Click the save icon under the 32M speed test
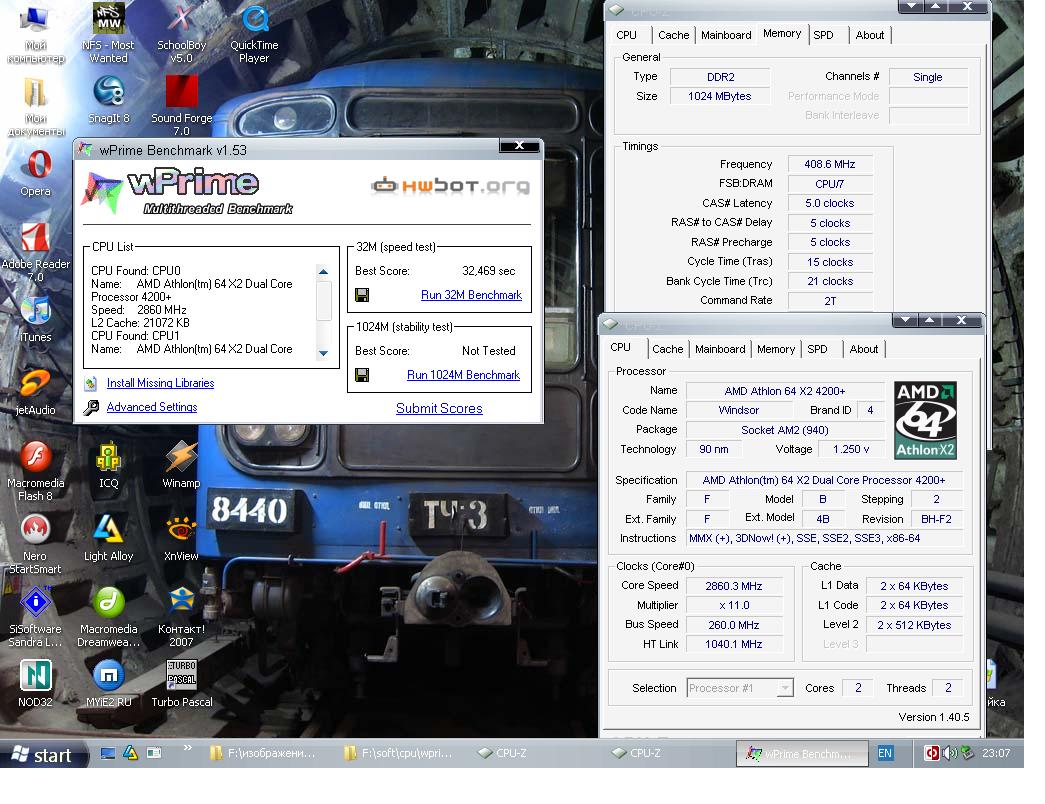Image resolution: width=1045 pixels, height=804 pixels. 362,295
